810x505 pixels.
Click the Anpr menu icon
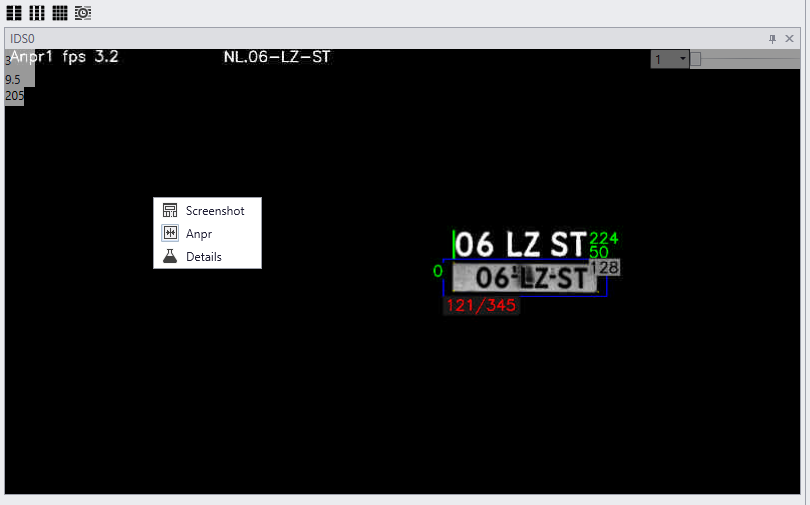tap(170, 233)
